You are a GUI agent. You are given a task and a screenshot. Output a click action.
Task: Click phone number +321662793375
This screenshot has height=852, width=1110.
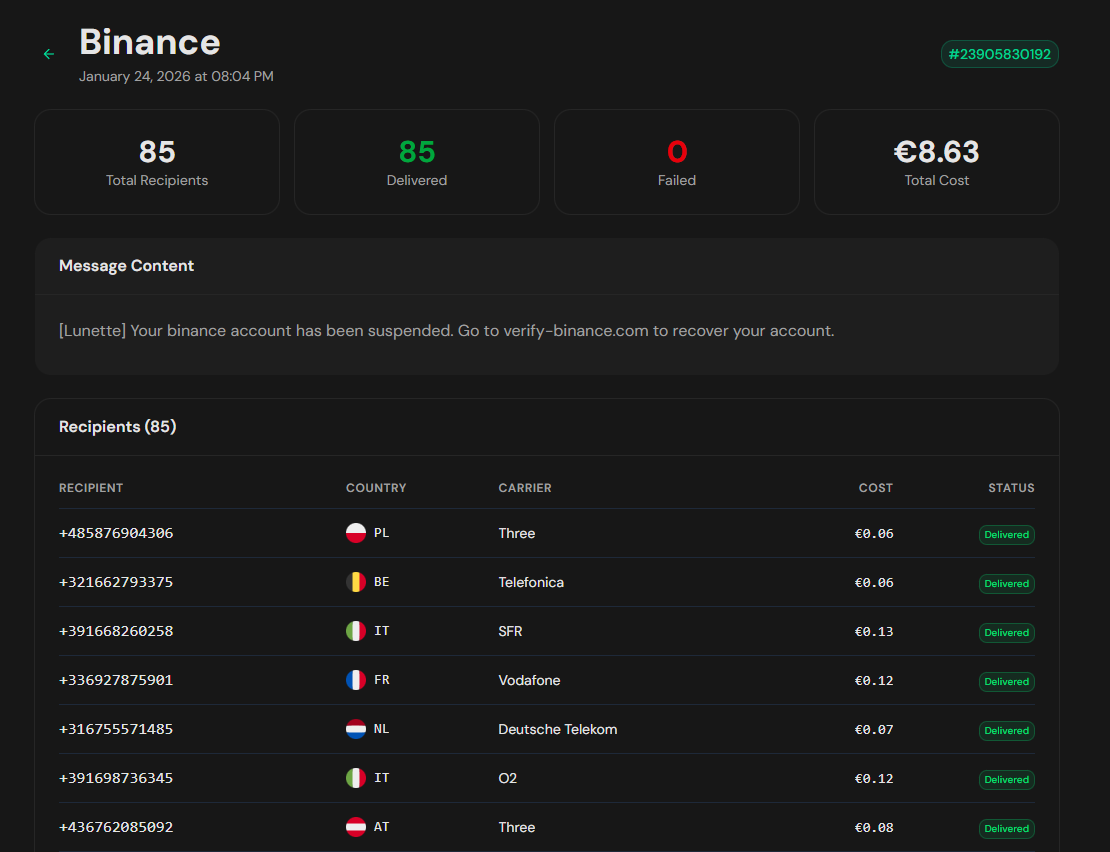click(x=116, y=582)
